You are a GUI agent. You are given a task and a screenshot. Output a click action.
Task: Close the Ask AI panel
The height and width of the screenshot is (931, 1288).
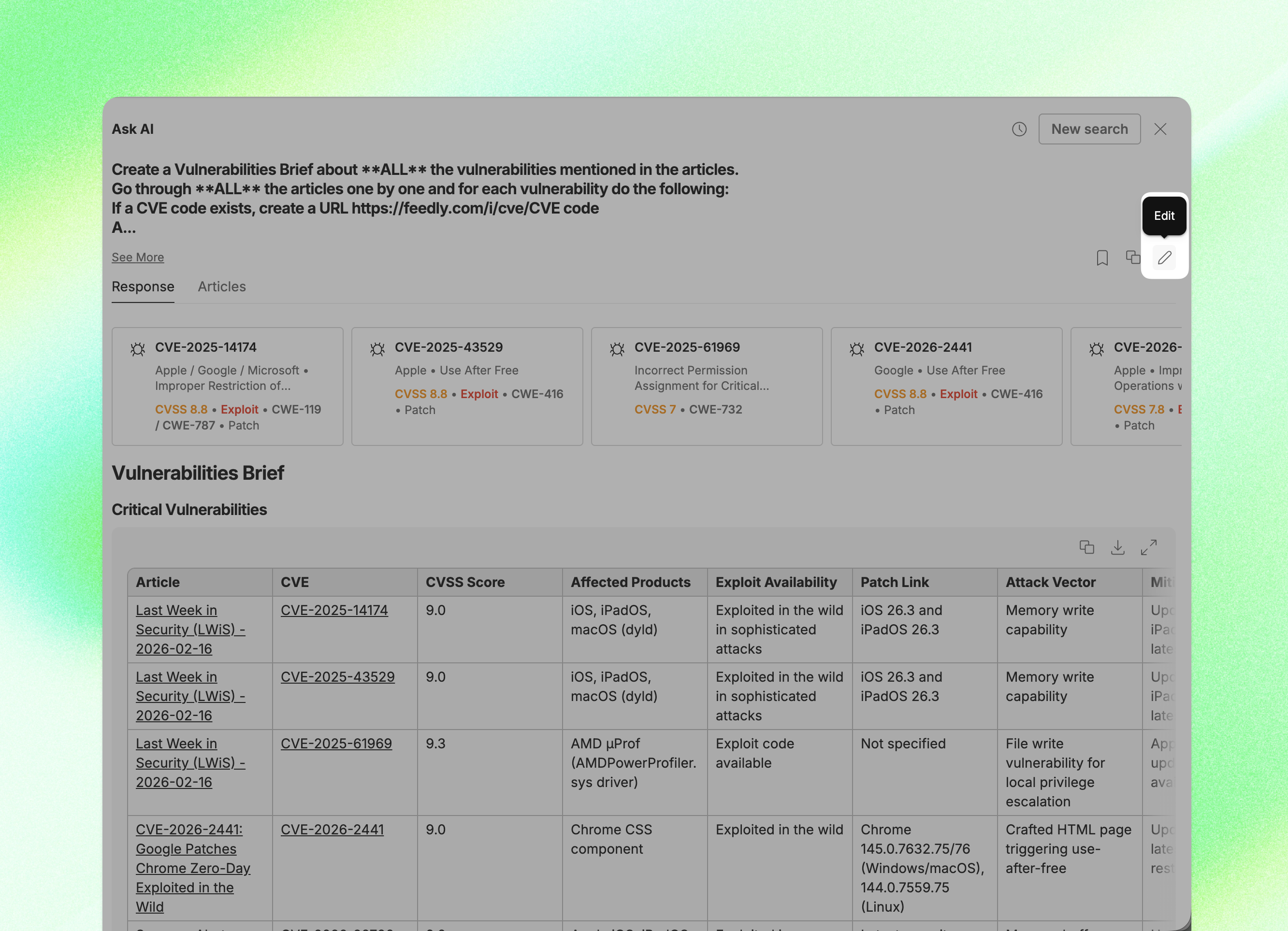click(x=1160, y=129)
